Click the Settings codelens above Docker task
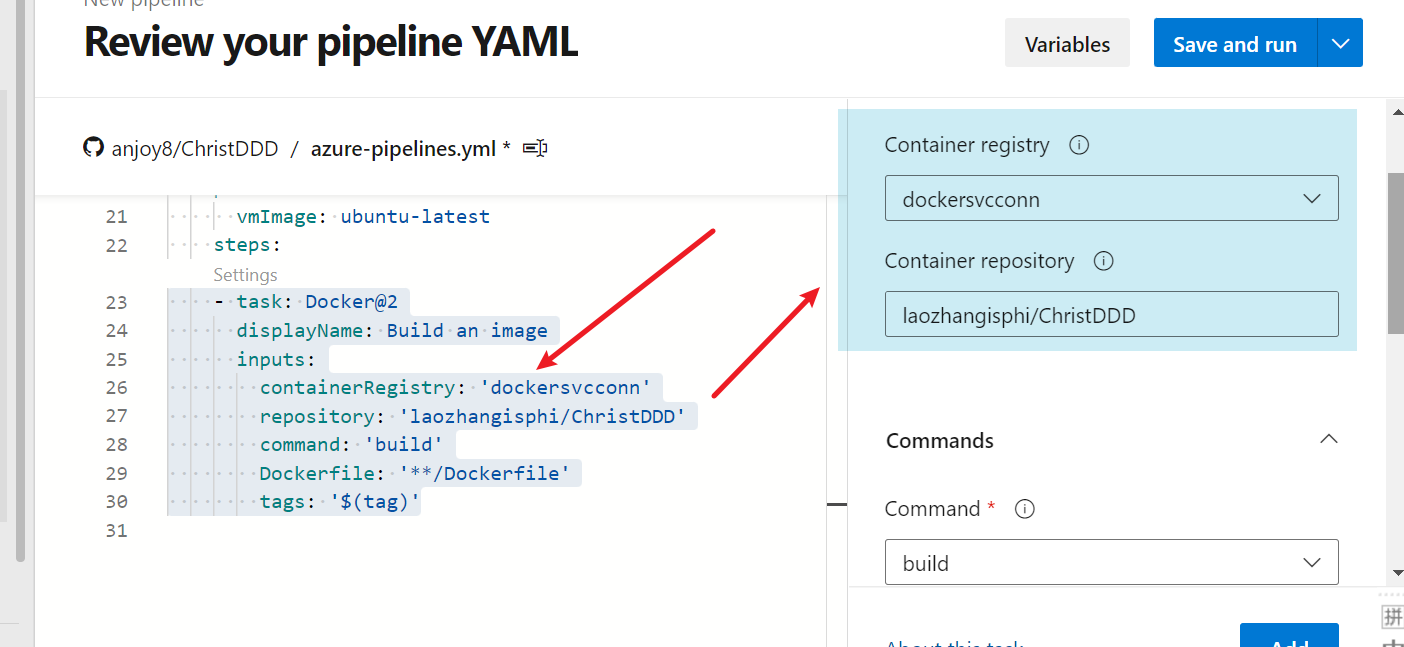 [245, 275]
